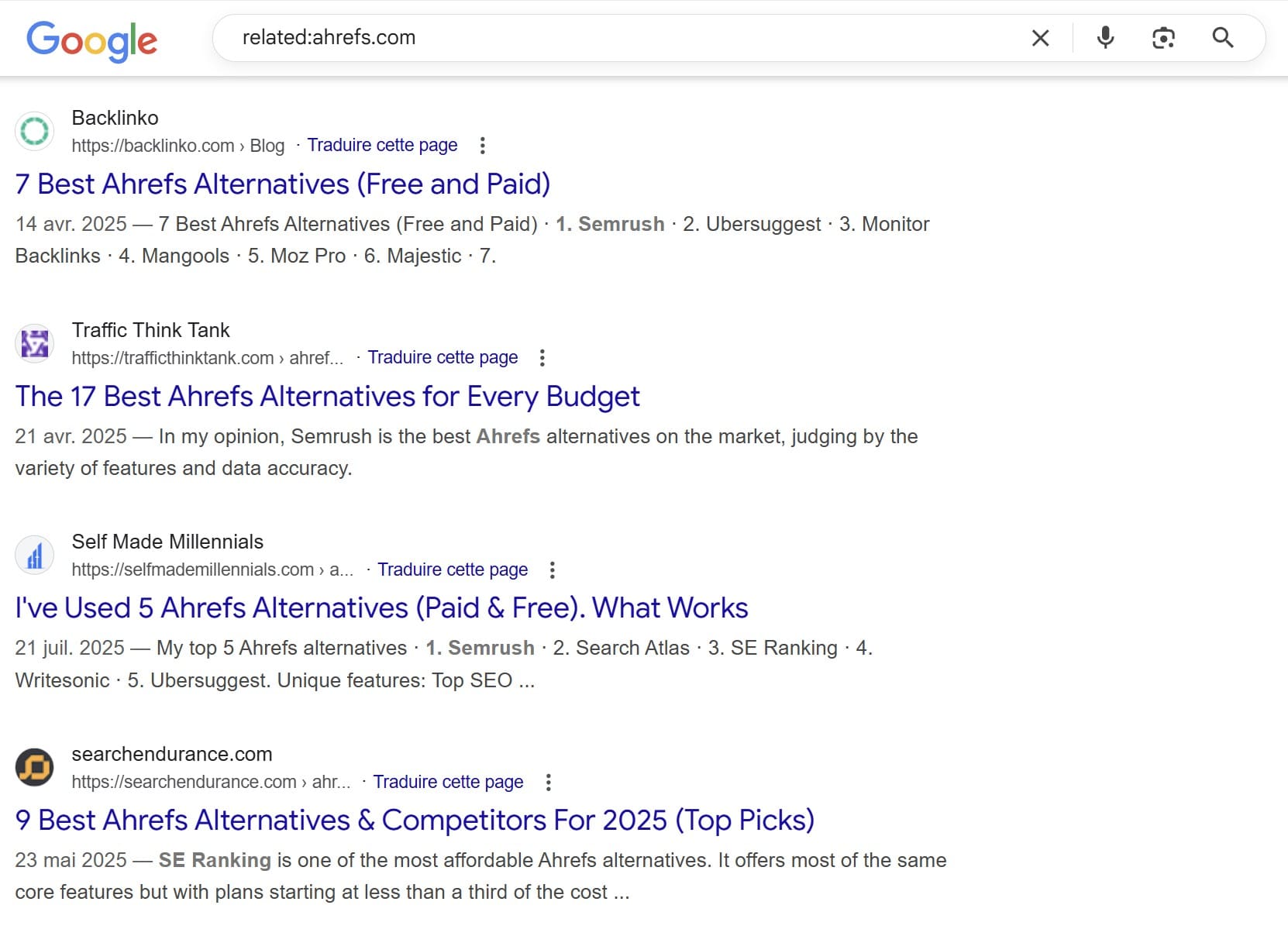
Task: Click the Backlinko favicon
Action: 34,131
